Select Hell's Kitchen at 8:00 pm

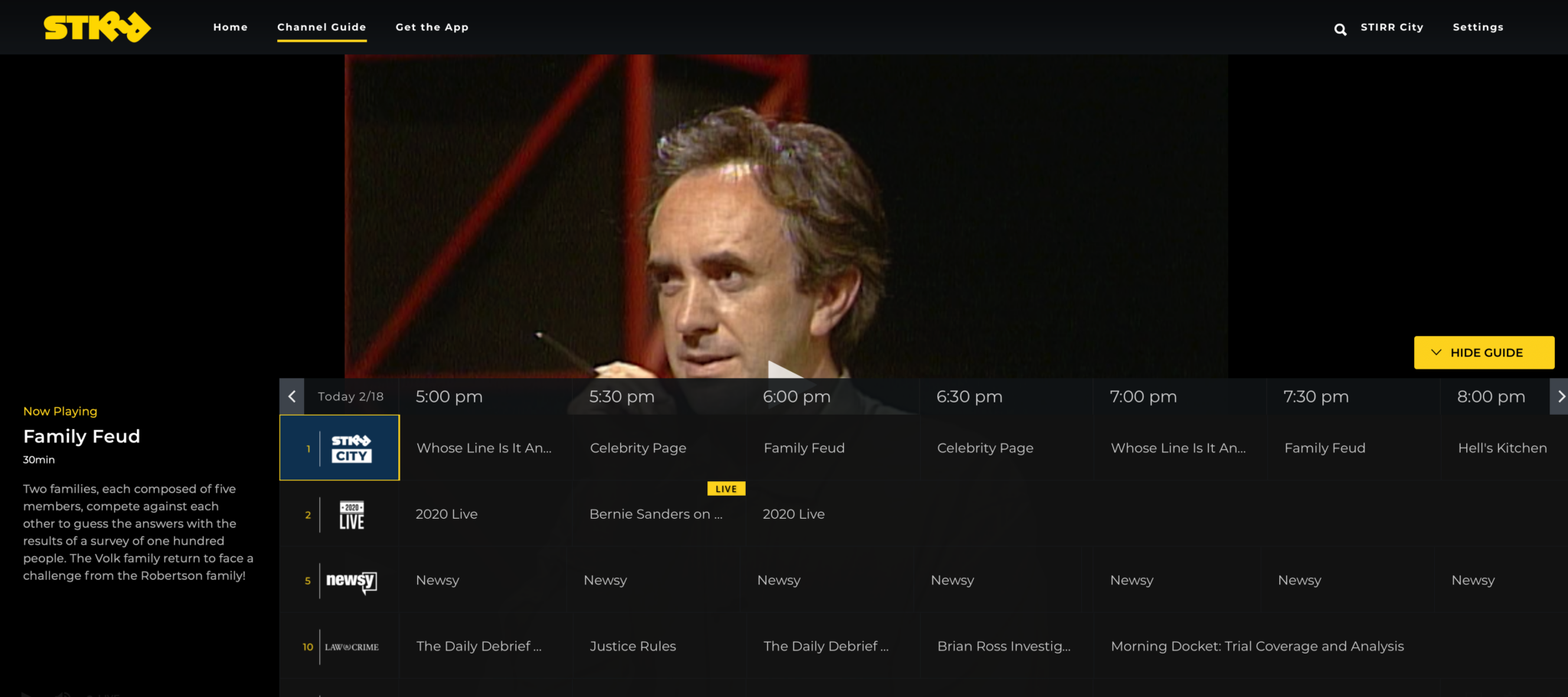click(x=1504, y=448)
